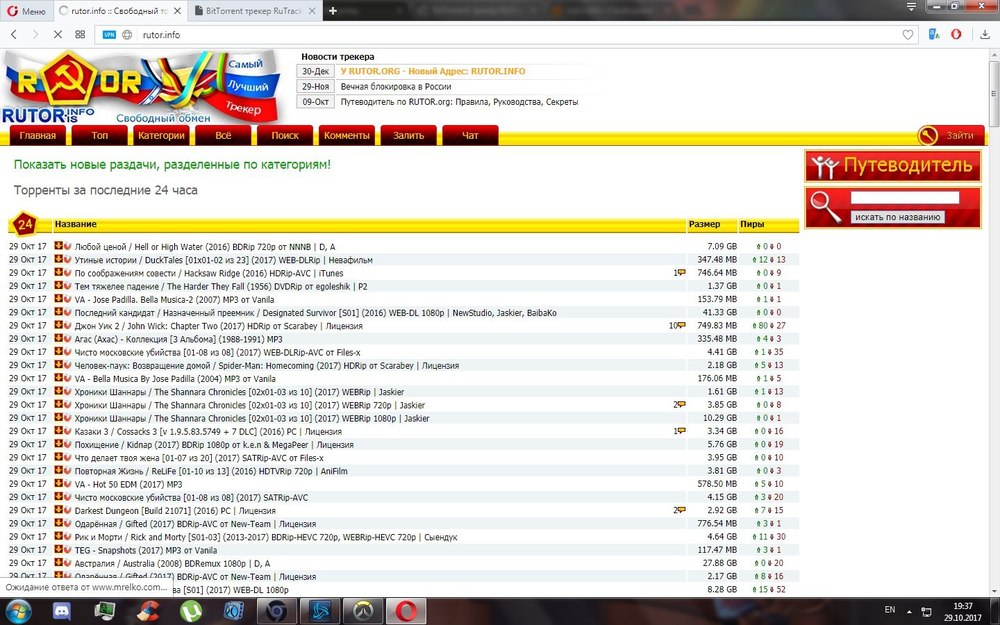Image resolution: width=1000 pixels, height=625 pixels.
Task: Open news link Путеводитель по RUTOR.org
Action: [459, 101]
